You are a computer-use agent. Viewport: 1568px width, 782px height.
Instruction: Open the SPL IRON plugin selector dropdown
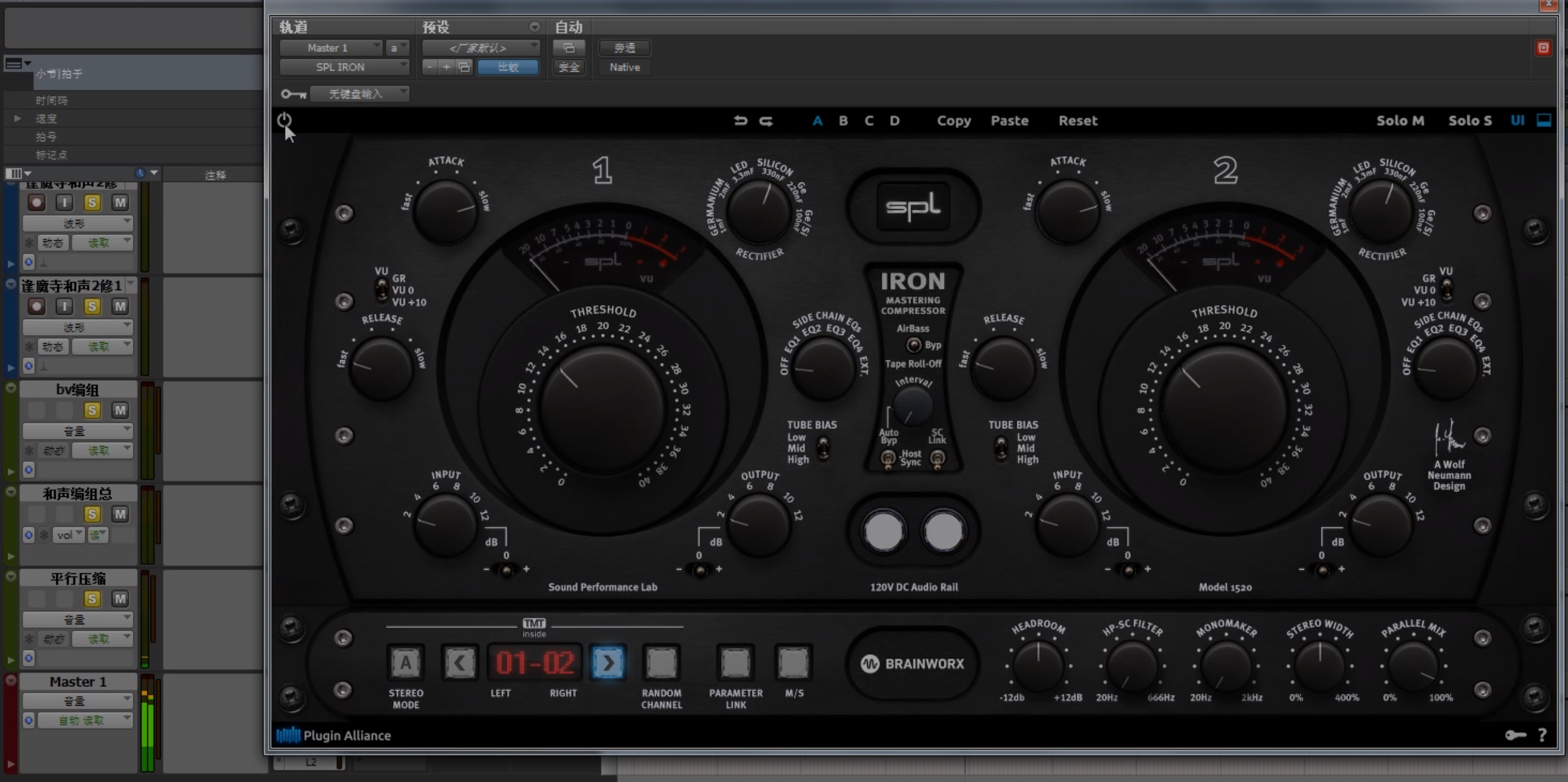(x=344, y=67)
